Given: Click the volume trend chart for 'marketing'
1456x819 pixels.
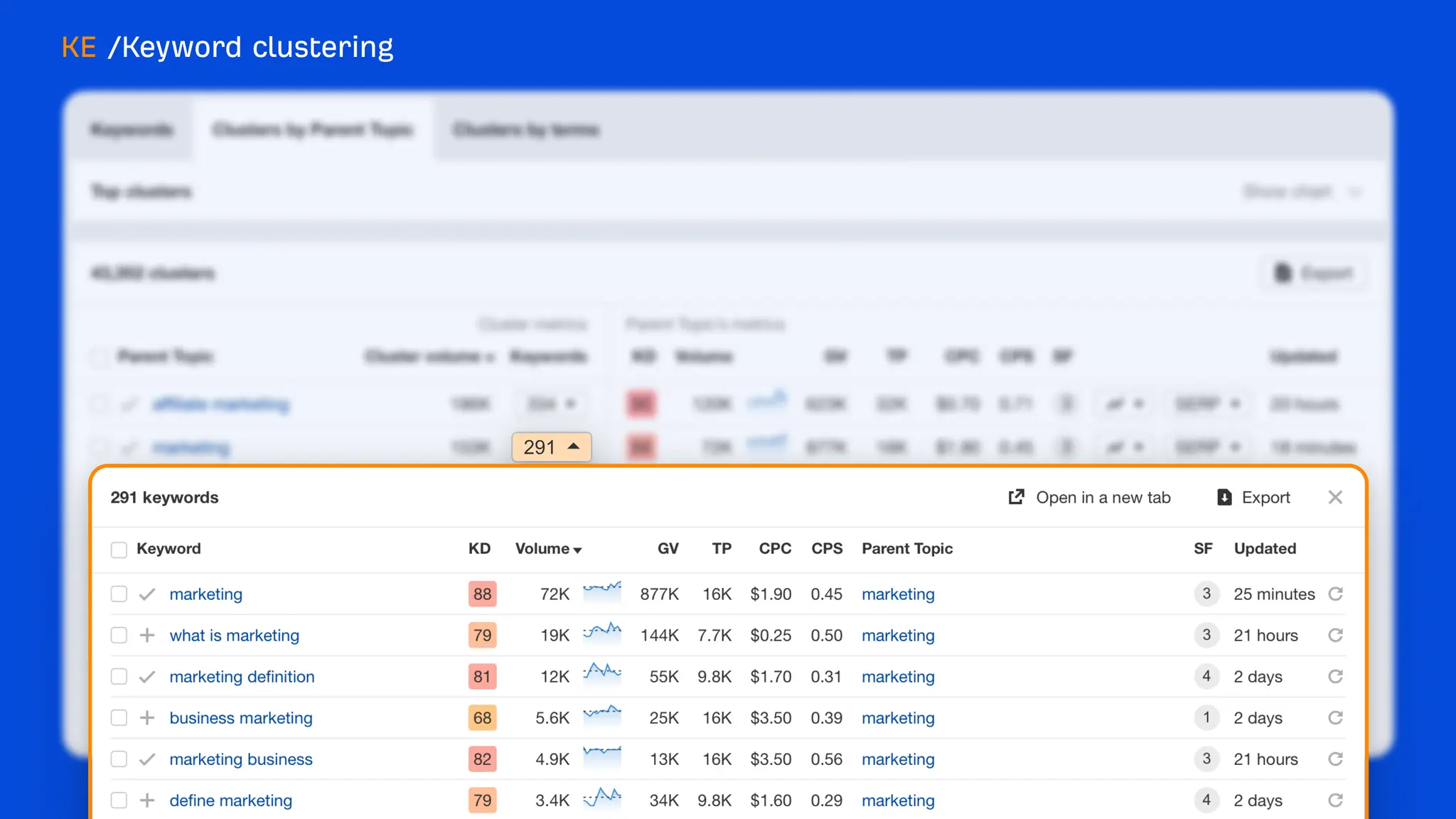Looking at the screenshot, I should [x=602, y=591].
